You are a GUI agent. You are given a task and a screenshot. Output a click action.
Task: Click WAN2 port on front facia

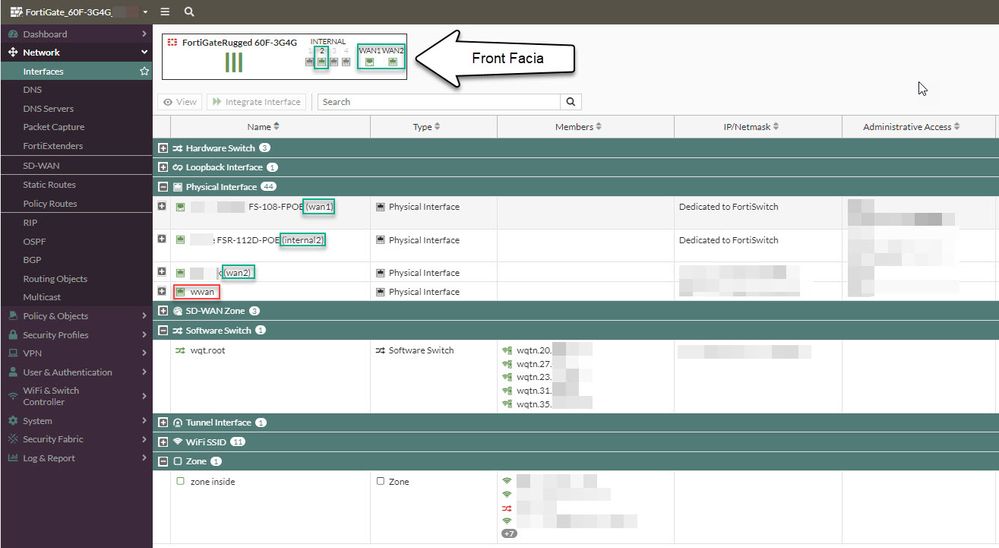click(392, 62)
